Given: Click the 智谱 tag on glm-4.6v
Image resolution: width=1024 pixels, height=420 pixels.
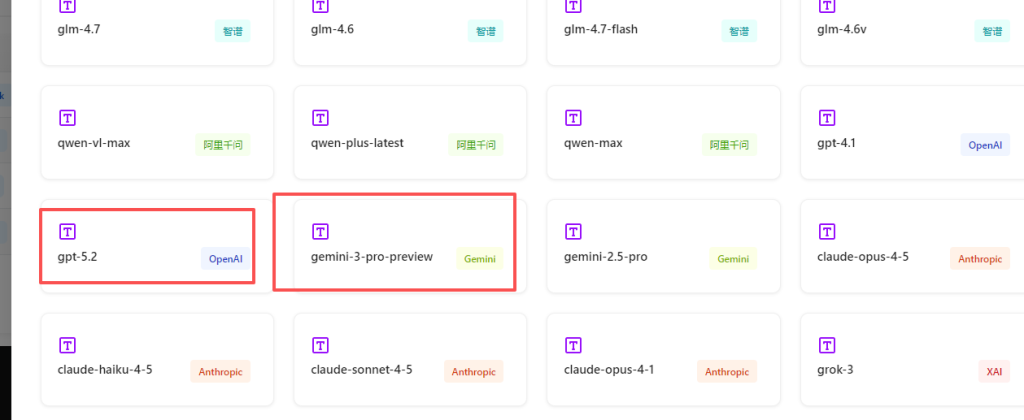Looking at the screenshot, I should [x=992, y=31].
